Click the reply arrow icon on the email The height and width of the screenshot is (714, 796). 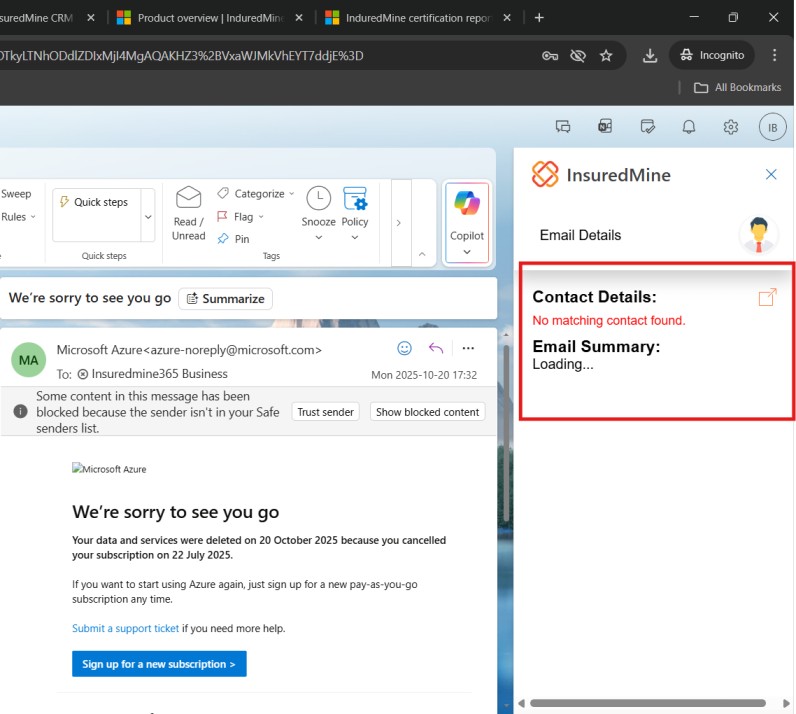pos(436,348)
